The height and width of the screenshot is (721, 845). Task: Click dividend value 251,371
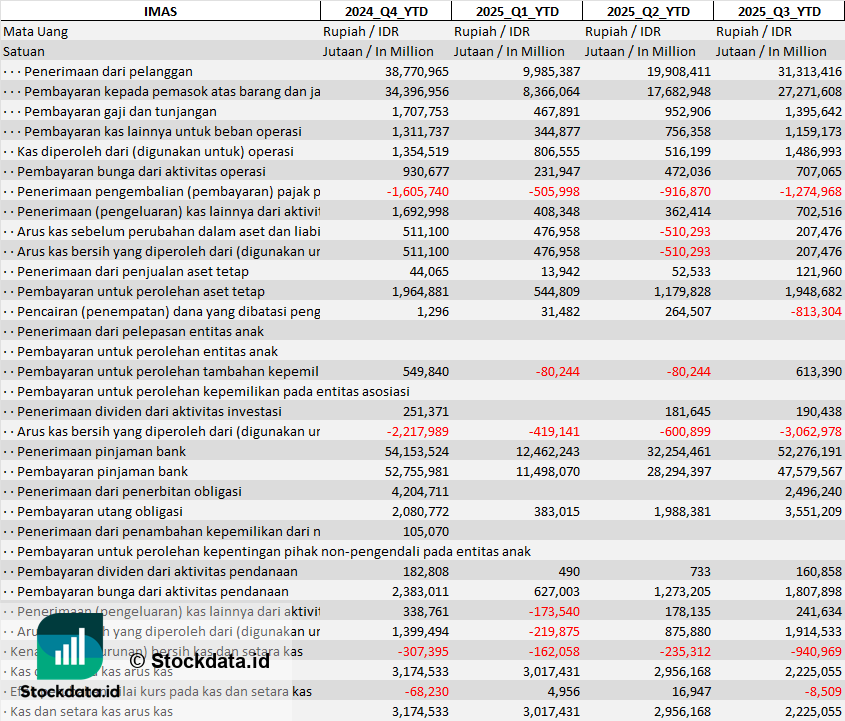click(x=426, y=411)
